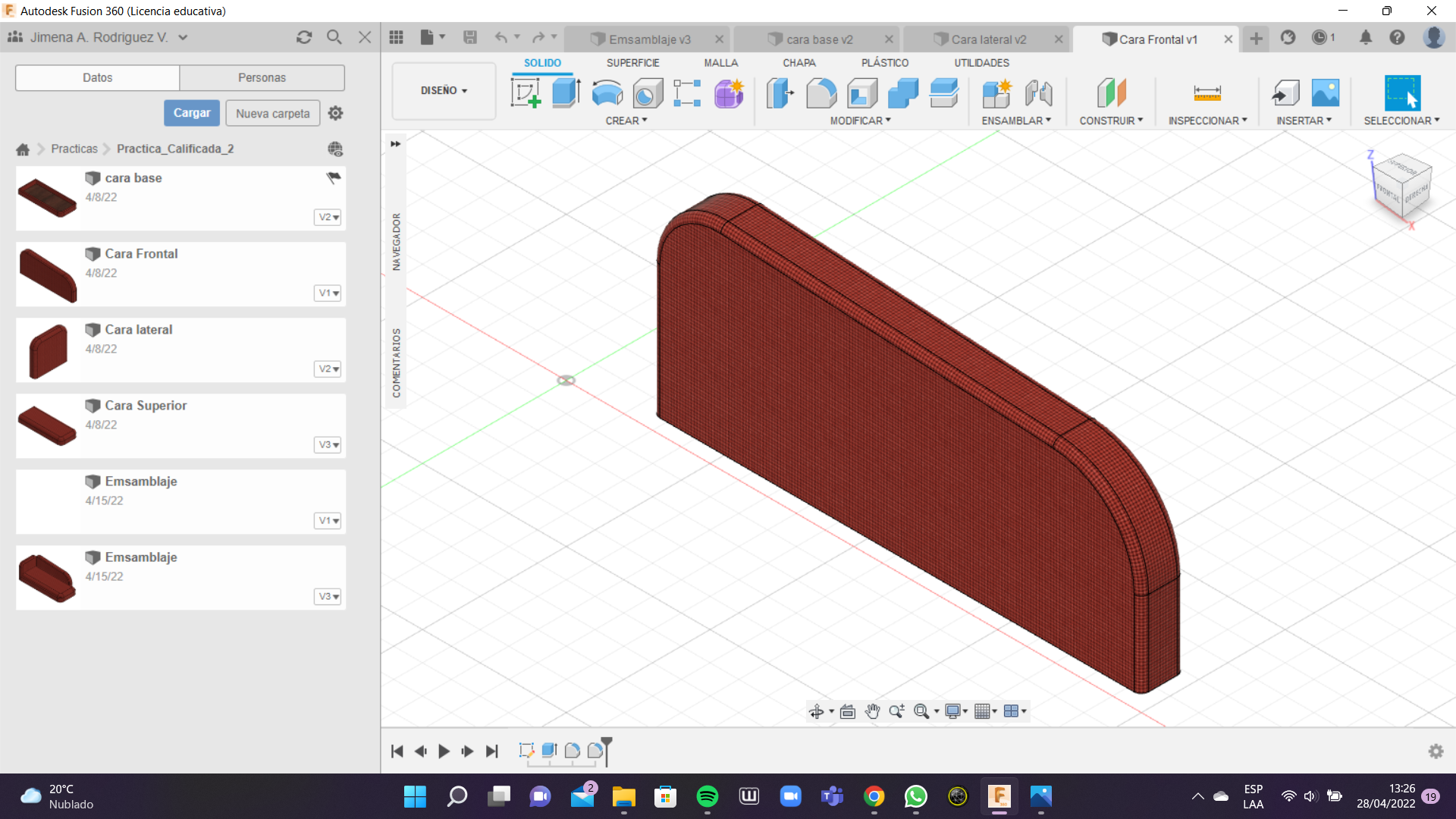The height and width of the screenshot is (819, 1456).
Task: Go to the home folder icon
Action: point(23,149)
